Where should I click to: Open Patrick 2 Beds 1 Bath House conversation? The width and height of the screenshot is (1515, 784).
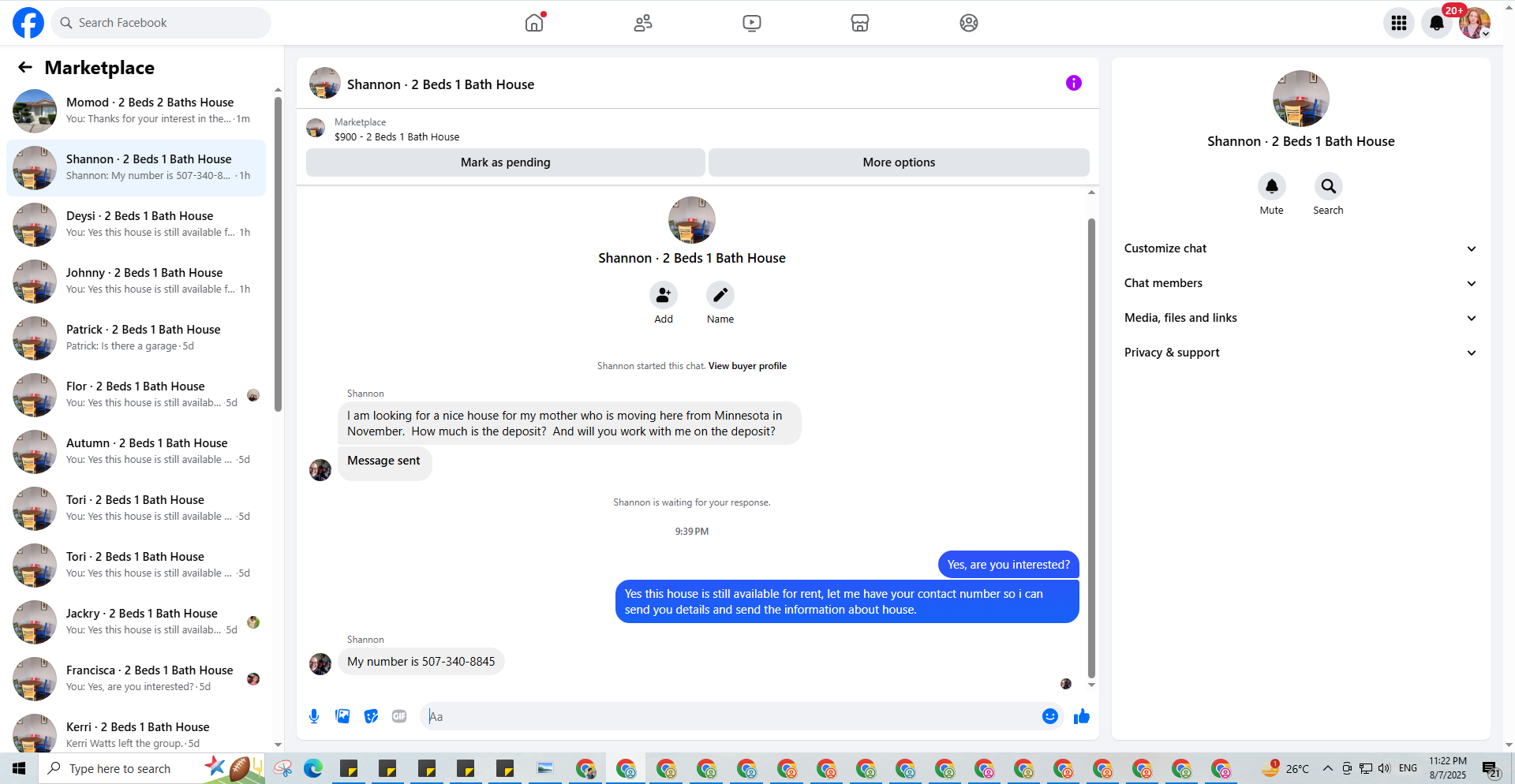136,338
